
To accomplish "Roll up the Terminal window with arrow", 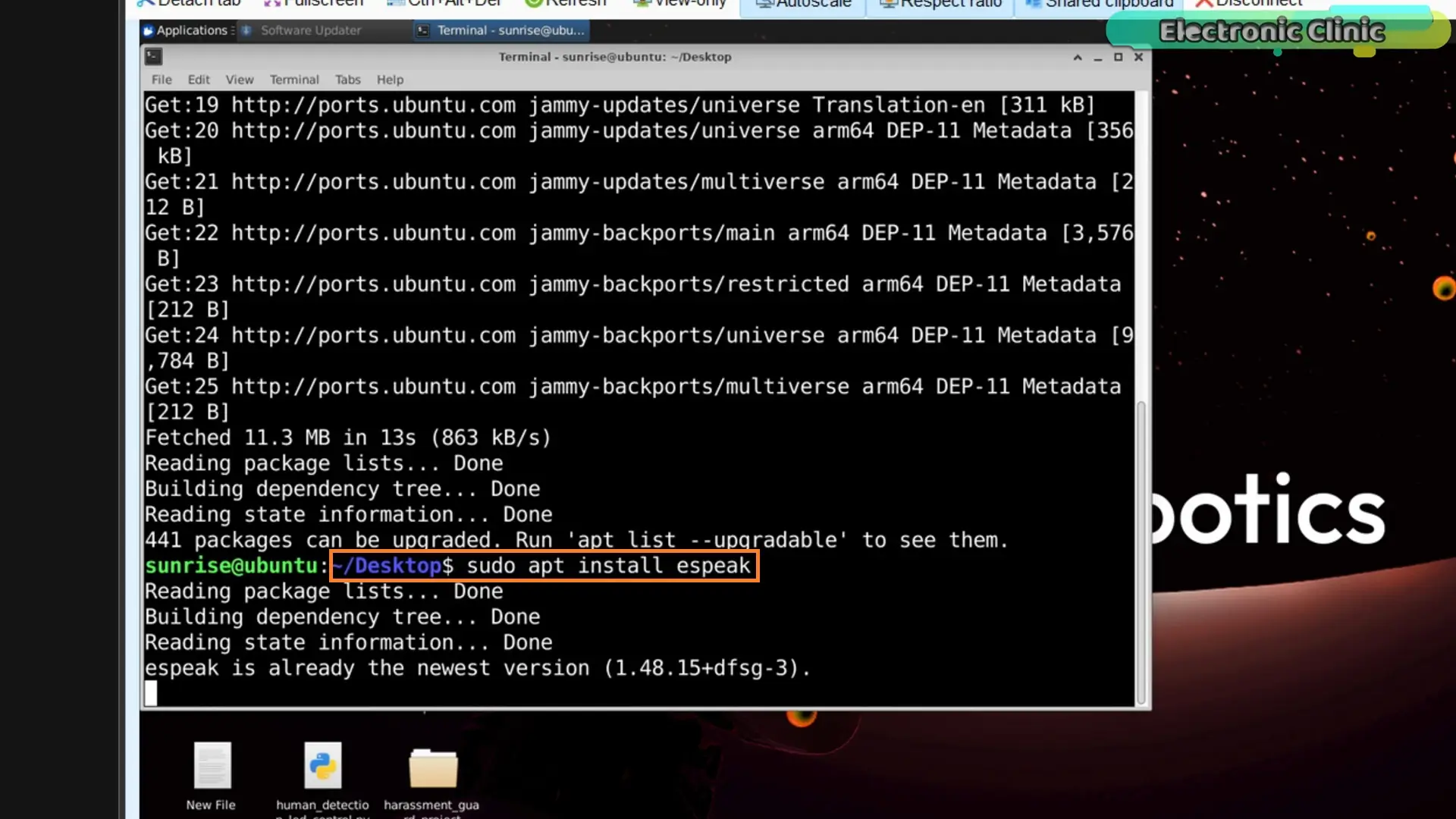I will 1077,57.
